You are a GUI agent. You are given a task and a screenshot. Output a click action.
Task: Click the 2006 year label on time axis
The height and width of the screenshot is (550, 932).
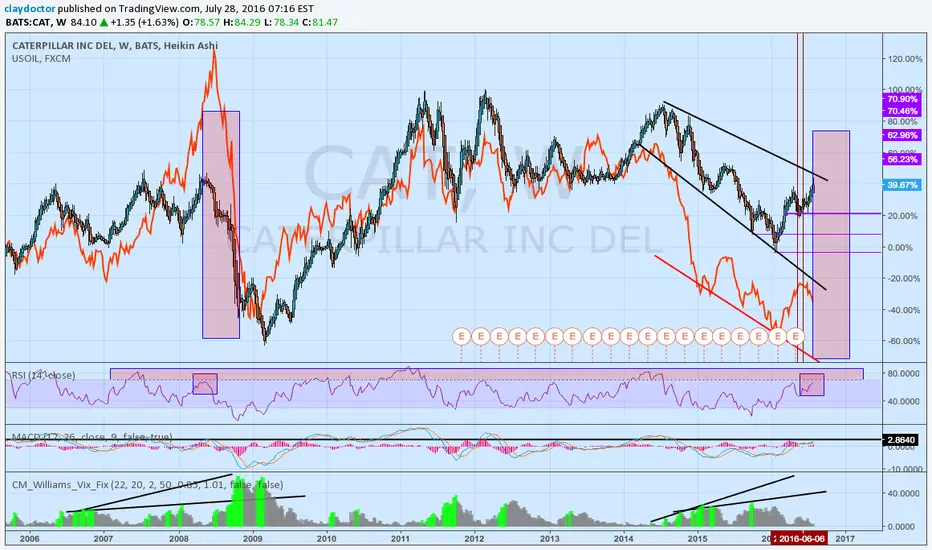(x=29, y=539)
